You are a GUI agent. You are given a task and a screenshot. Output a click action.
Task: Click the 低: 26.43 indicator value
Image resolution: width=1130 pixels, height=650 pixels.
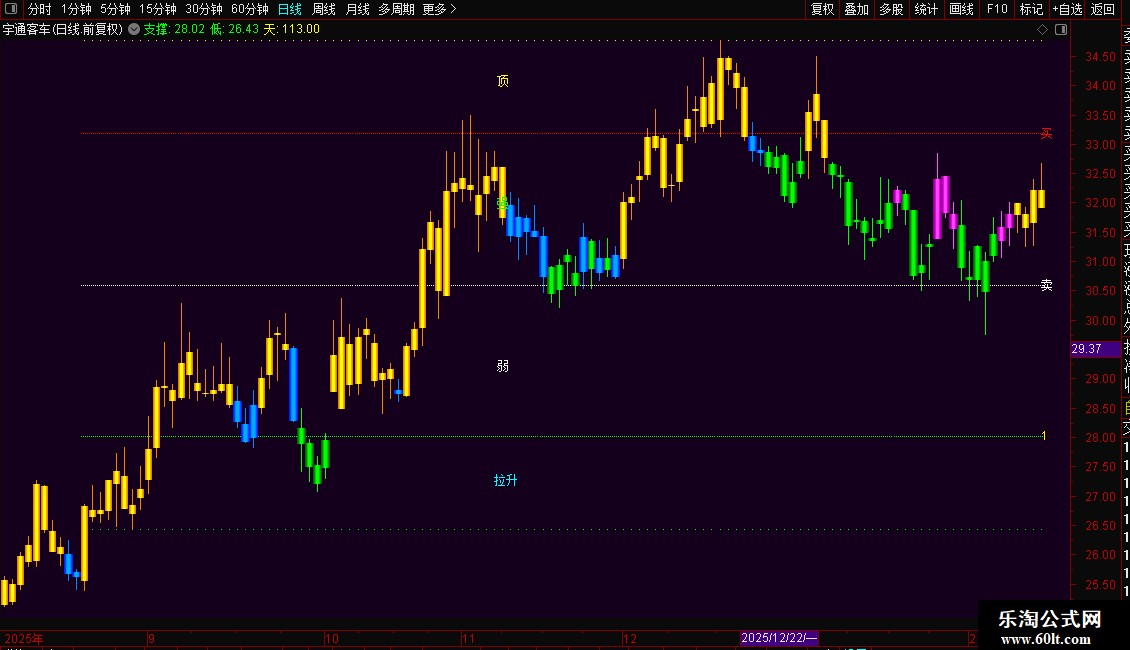coord(234,30)
